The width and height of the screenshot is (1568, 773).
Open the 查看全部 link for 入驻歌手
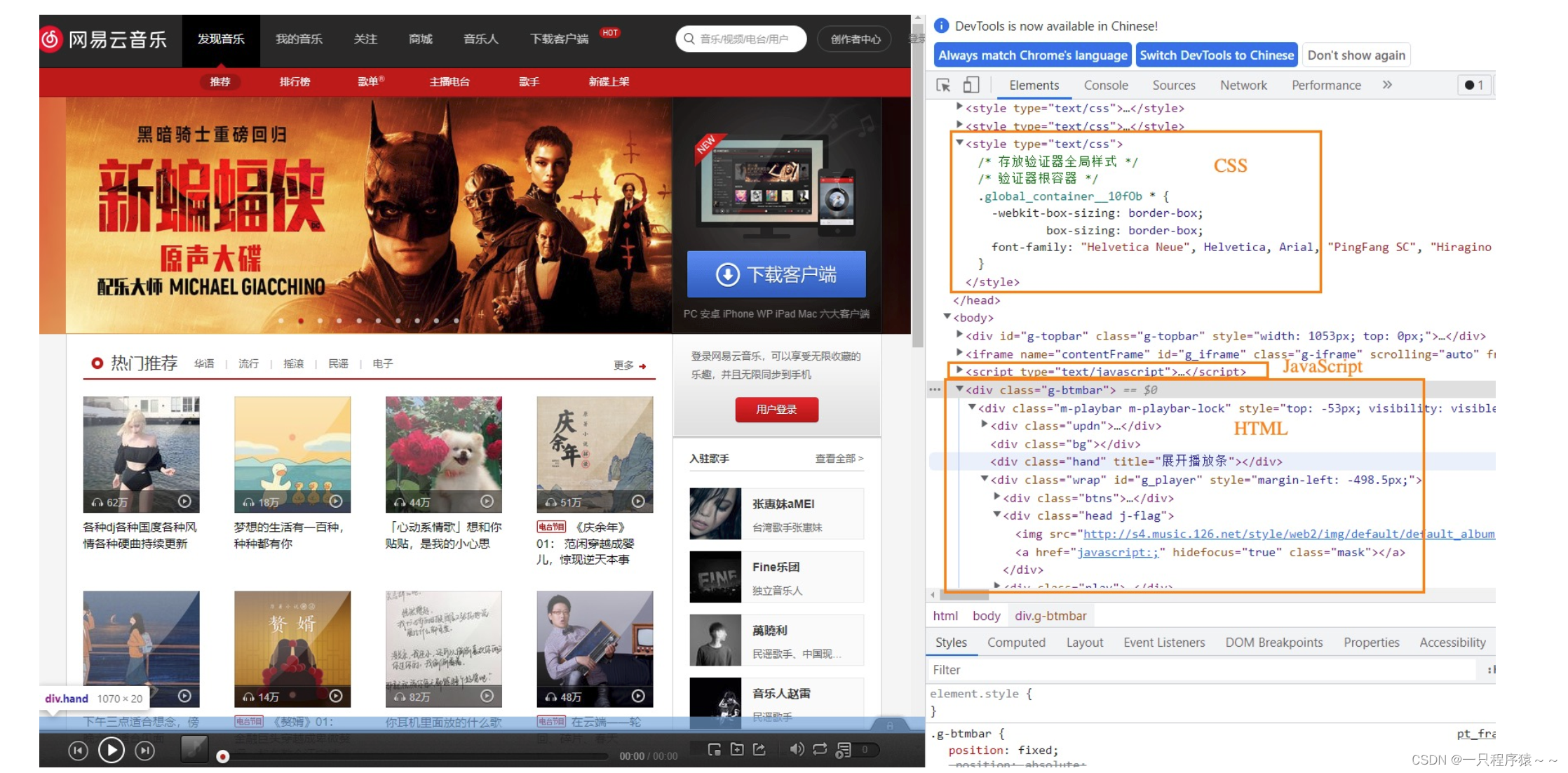(x=839, y=459)
